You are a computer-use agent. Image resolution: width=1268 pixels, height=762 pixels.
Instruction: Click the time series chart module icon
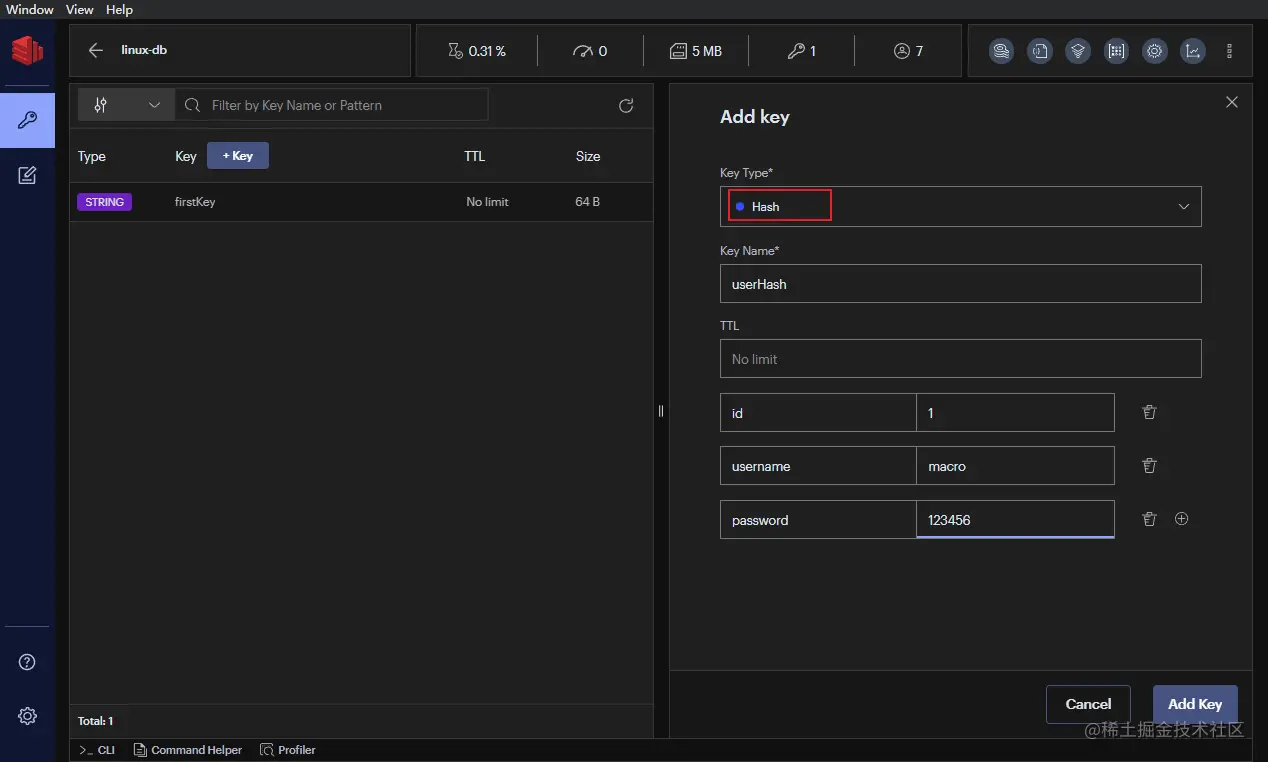[1193, 51]
